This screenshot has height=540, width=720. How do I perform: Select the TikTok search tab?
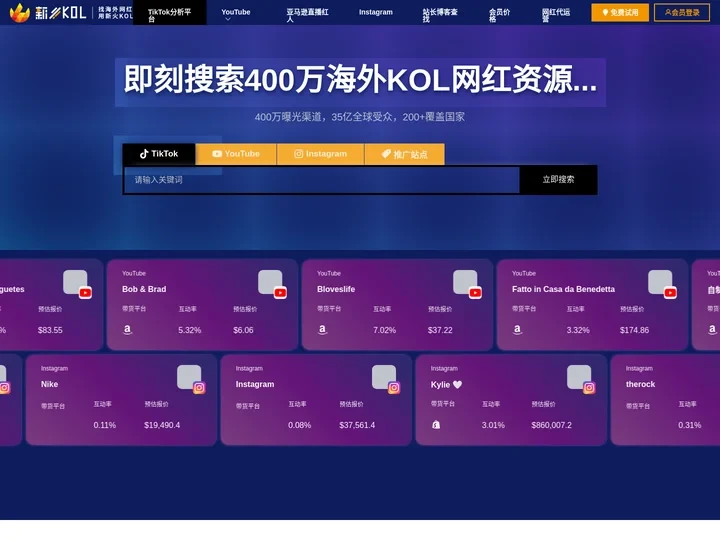(x=159, y=154)
